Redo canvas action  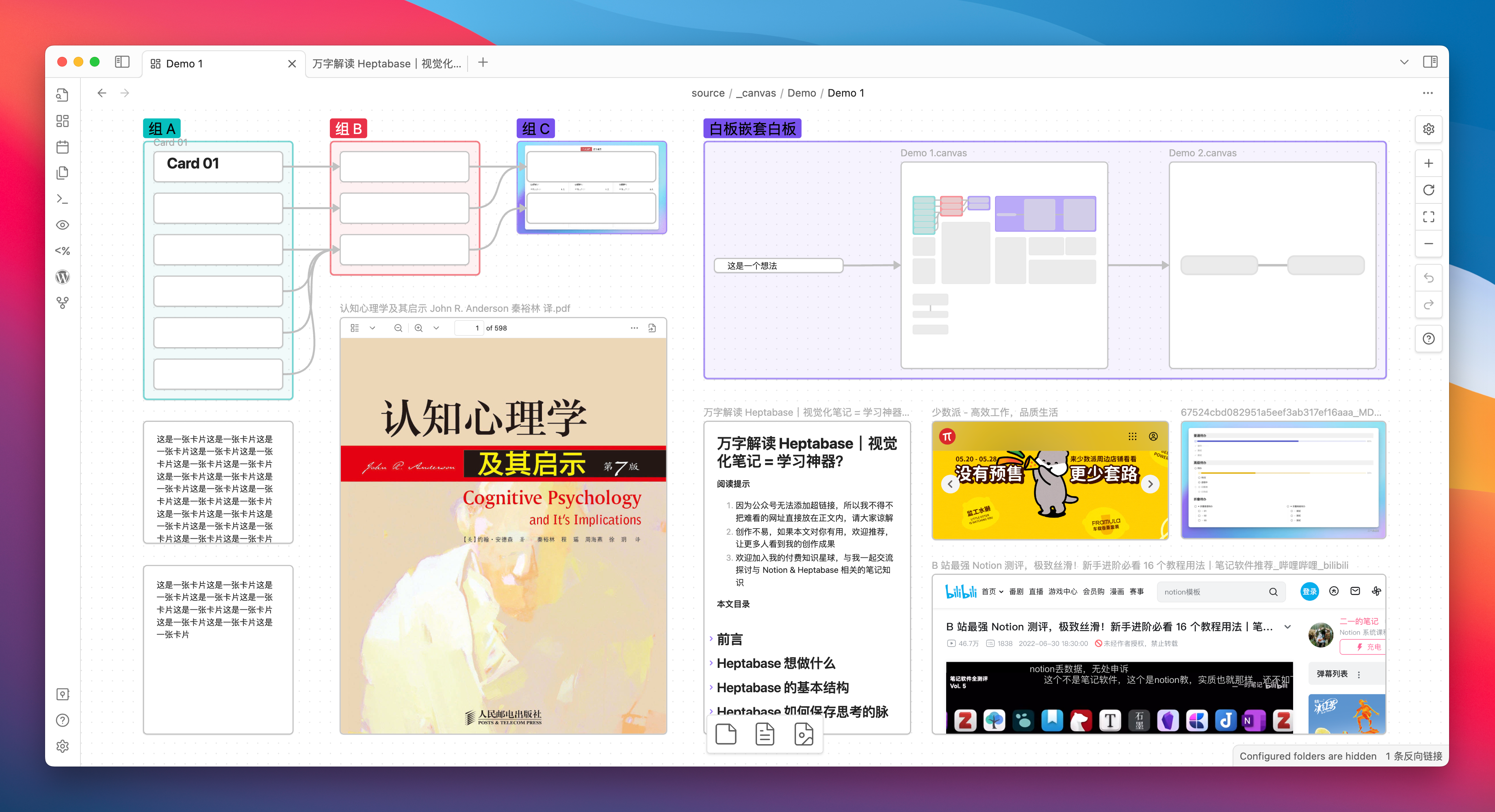[1429, 304]
